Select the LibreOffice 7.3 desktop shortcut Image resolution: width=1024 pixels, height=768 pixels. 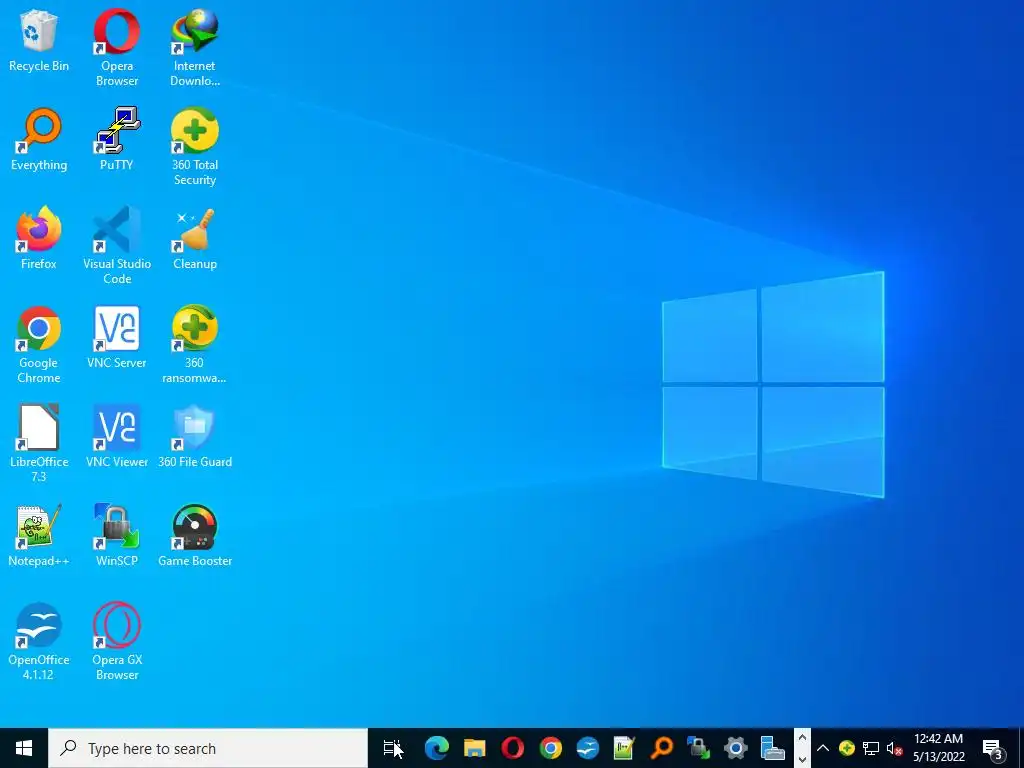39,443
